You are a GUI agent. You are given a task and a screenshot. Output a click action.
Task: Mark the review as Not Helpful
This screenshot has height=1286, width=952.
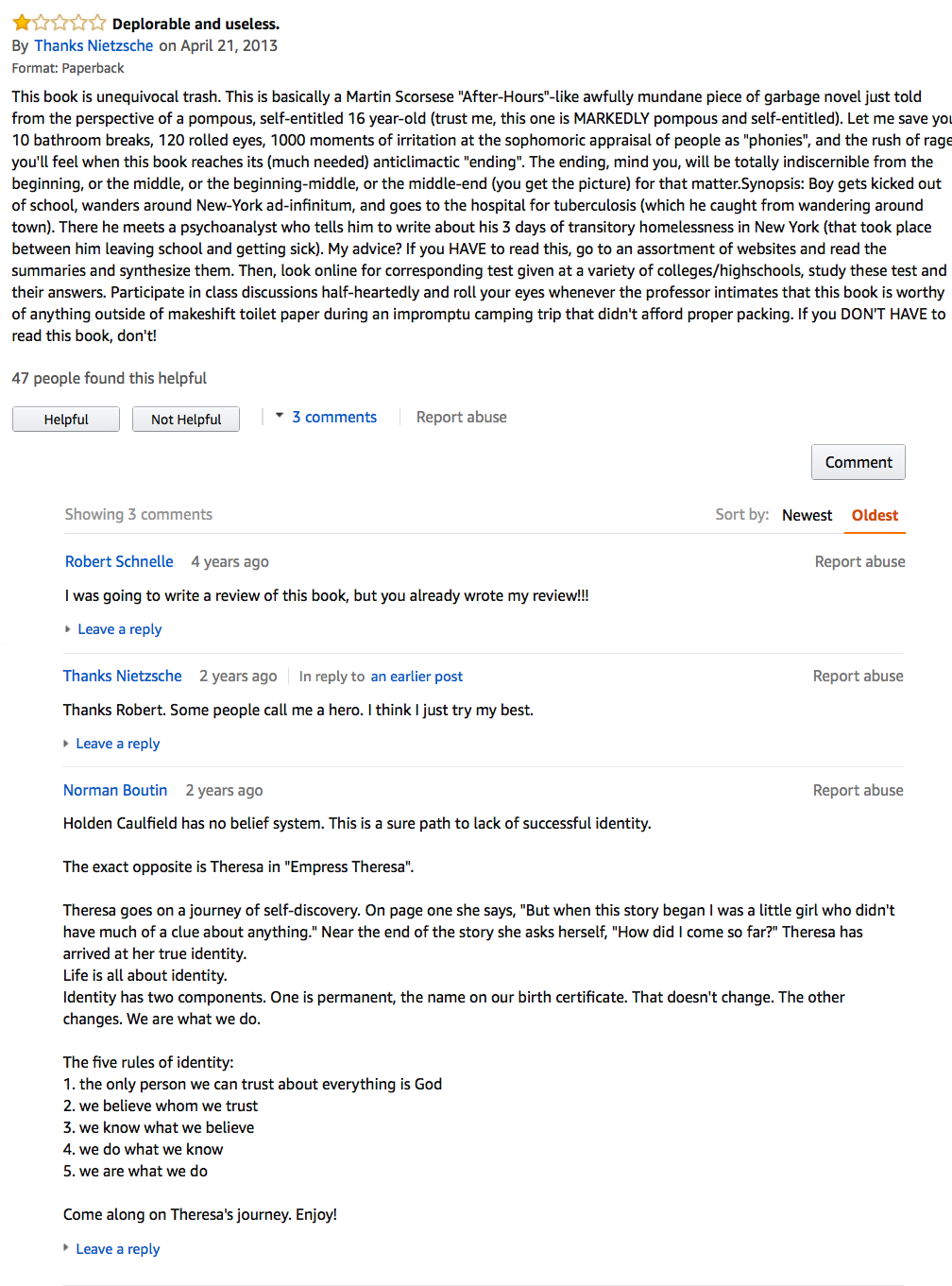point(186,419)
